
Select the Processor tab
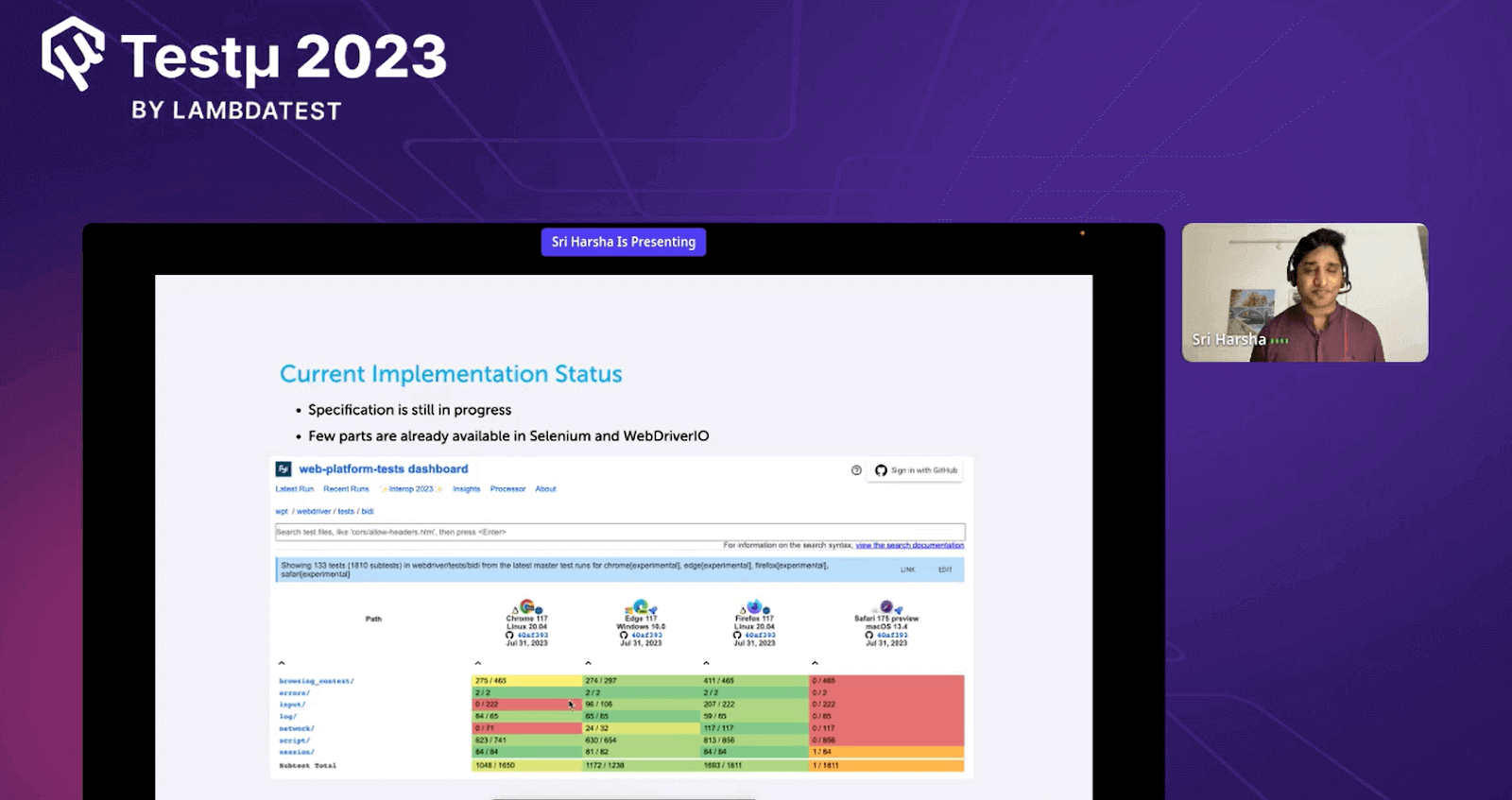[x=507, y=489]
